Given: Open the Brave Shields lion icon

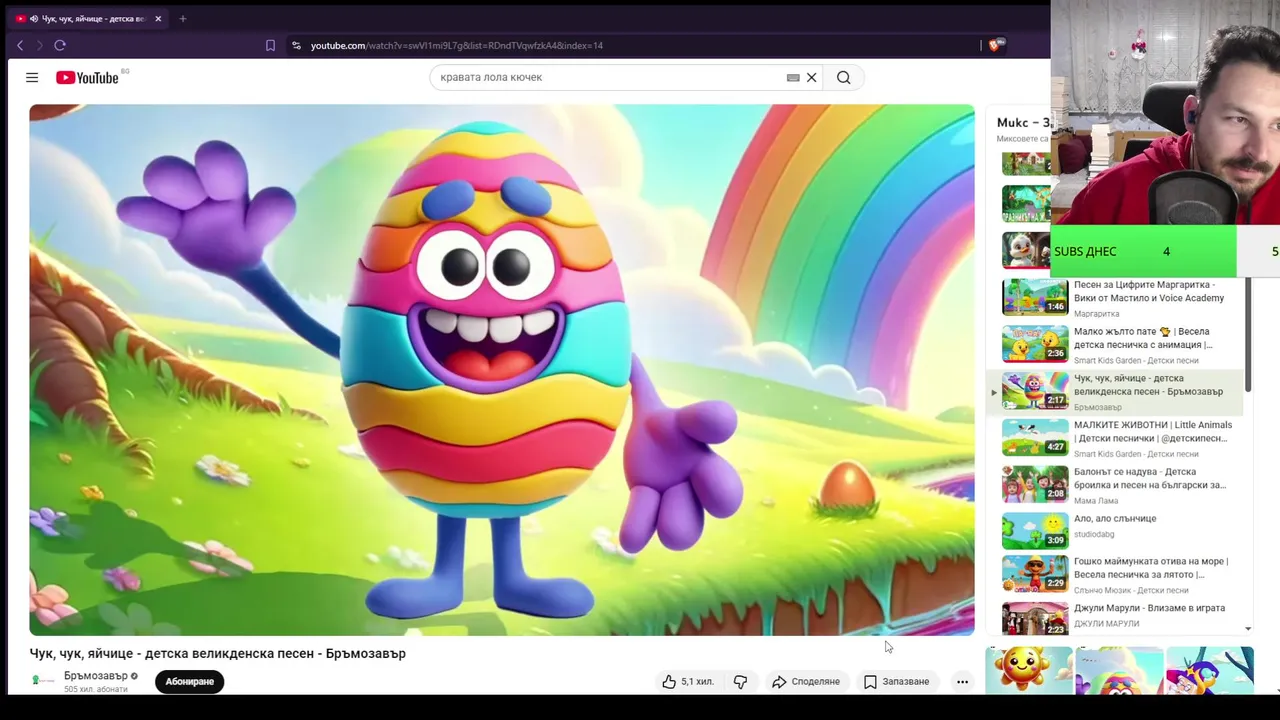Looking at the screenshot, I should [996, 45].
